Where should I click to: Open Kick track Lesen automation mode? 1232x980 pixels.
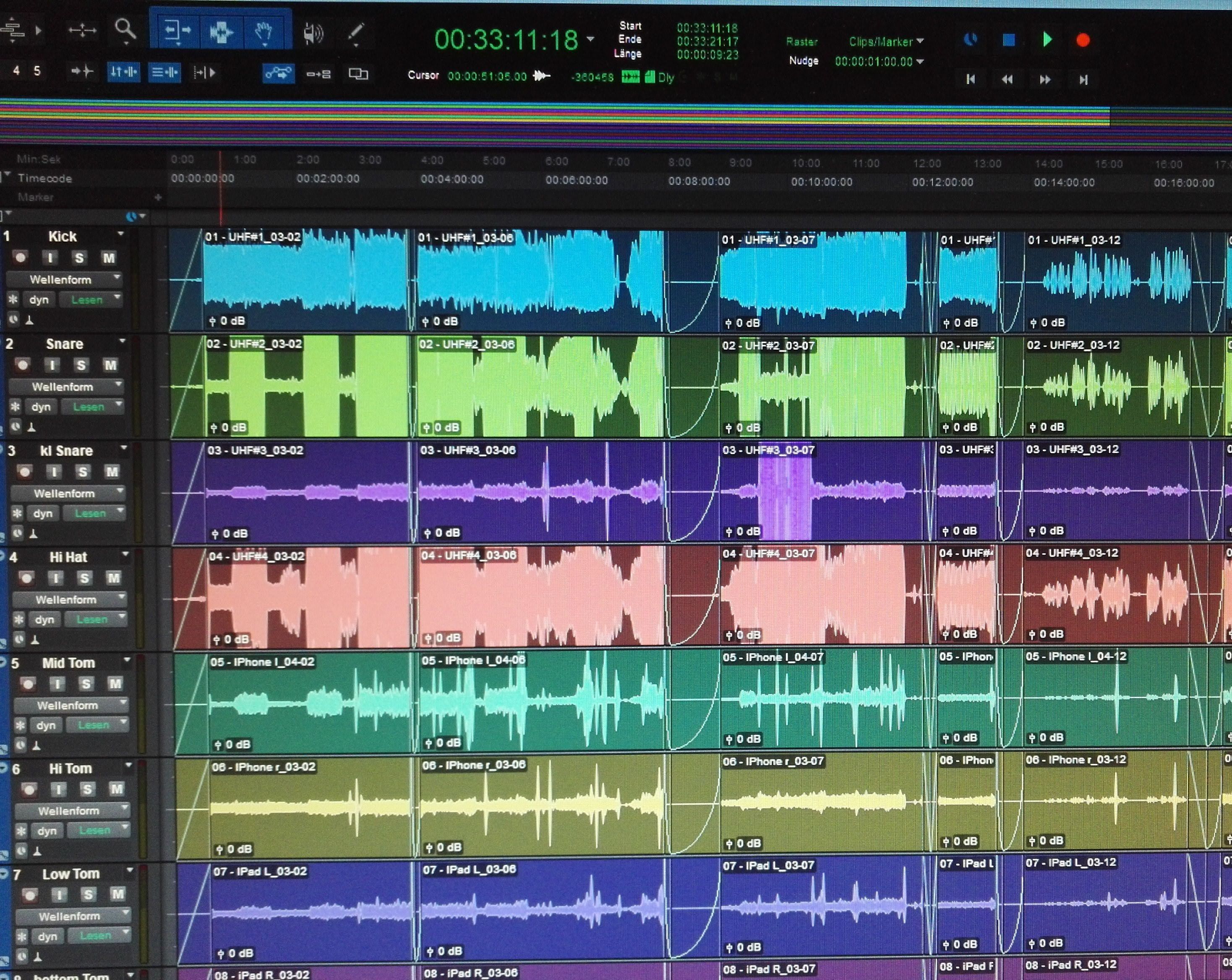[90, 300]
